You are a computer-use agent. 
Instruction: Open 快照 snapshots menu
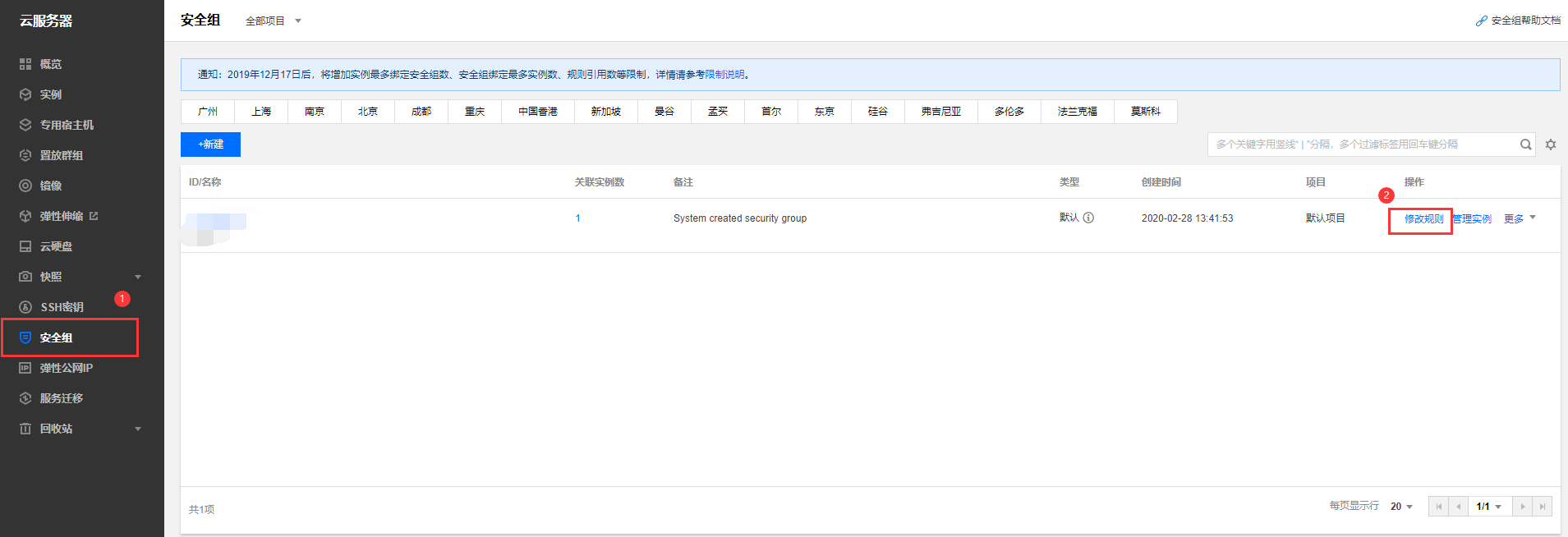click(51, 277)
